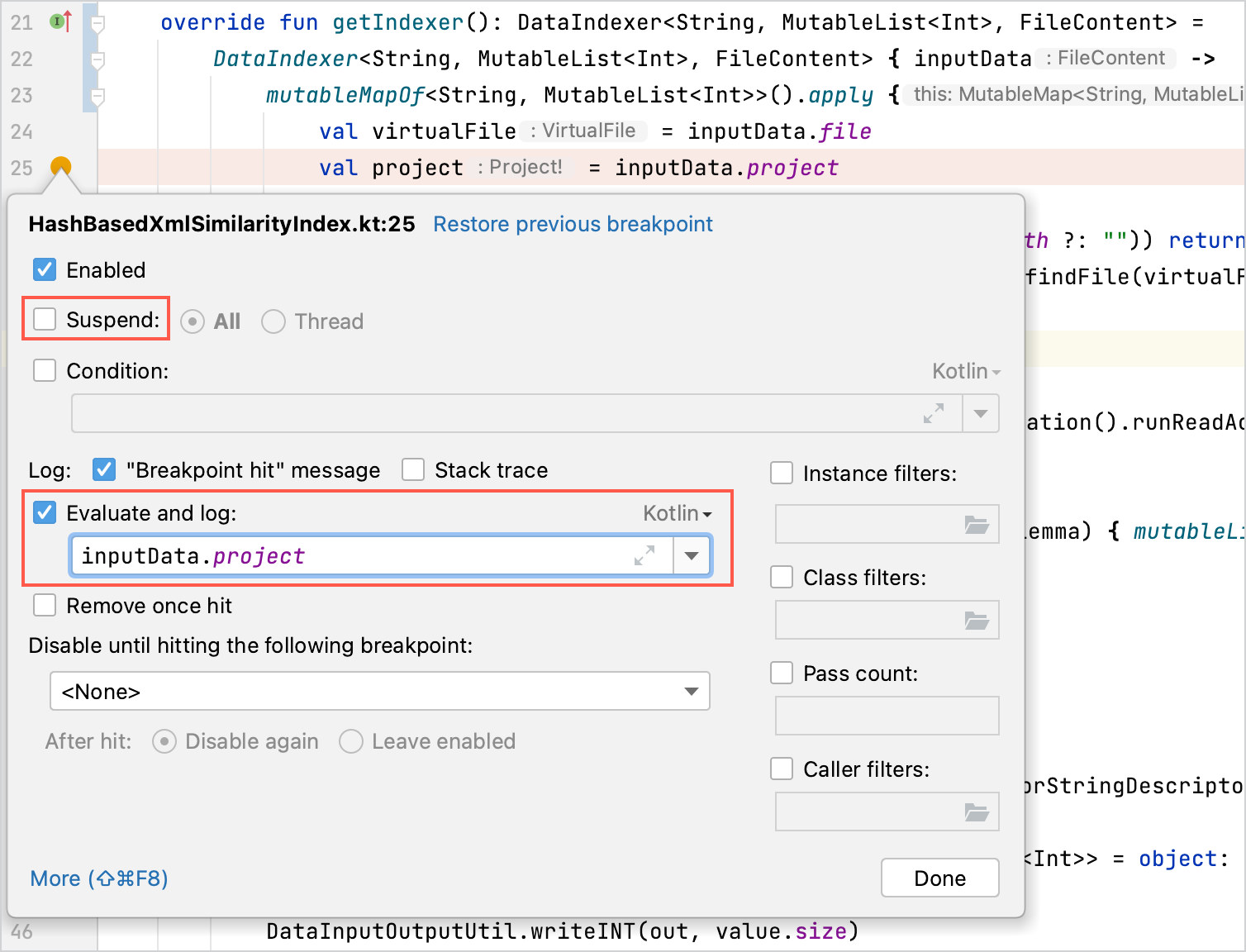Enable the Suspend checkbox
Image resolution: width=1246 pixels, height=952 pixels.
click(45, 318)
